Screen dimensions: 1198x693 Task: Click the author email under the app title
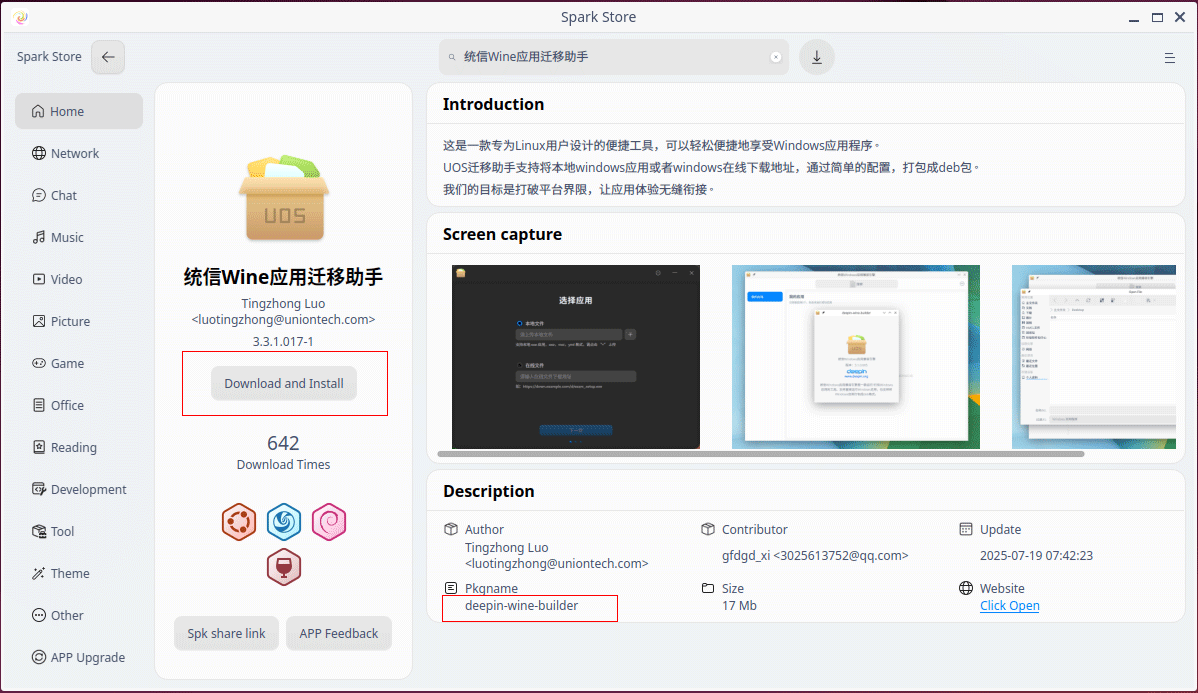pos(283,320)
